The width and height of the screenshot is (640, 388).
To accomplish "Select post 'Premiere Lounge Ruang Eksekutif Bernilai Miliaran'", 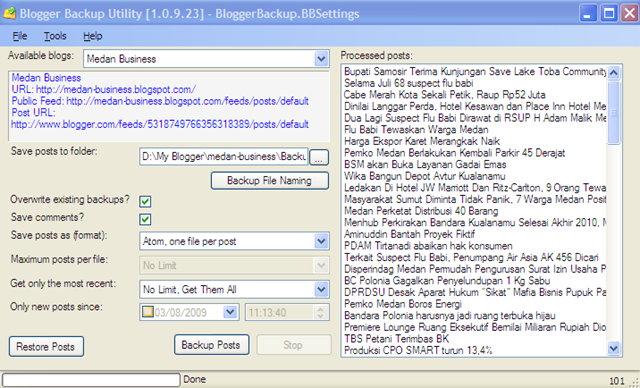I will click(x=475, y=327).
